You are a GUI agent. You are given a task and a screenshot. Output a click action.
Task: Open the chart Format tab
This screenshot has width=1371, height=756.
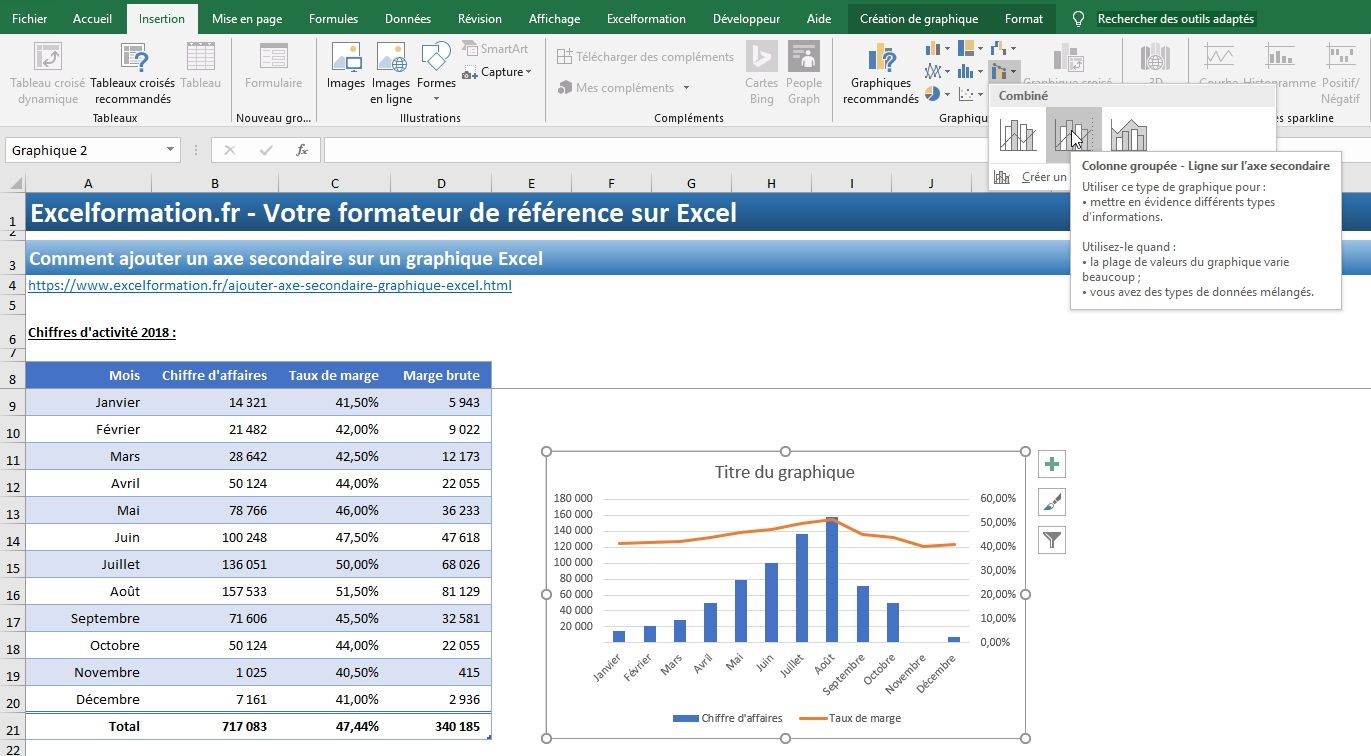(x=1024, y=18)
